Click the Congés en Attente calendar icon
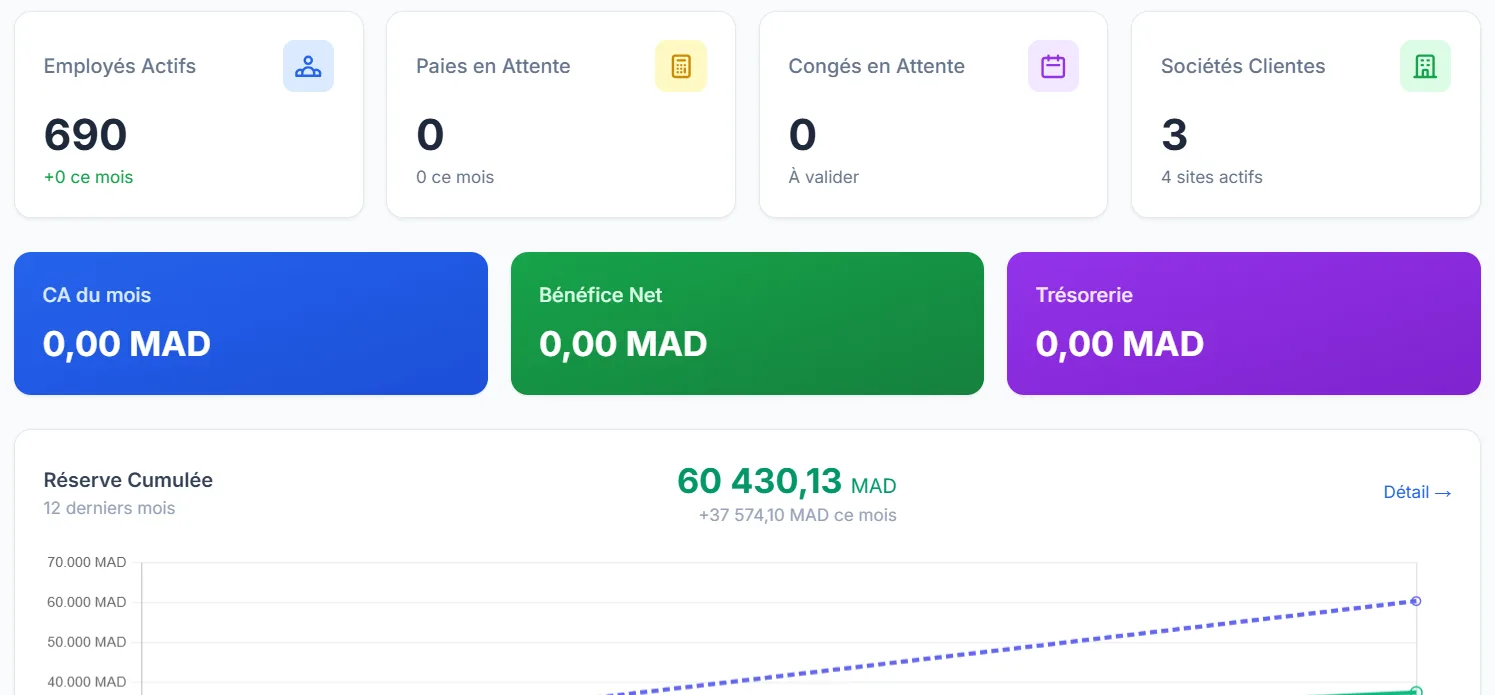This screenshot has height=695, width=1495. click(x=1053, y=66)
